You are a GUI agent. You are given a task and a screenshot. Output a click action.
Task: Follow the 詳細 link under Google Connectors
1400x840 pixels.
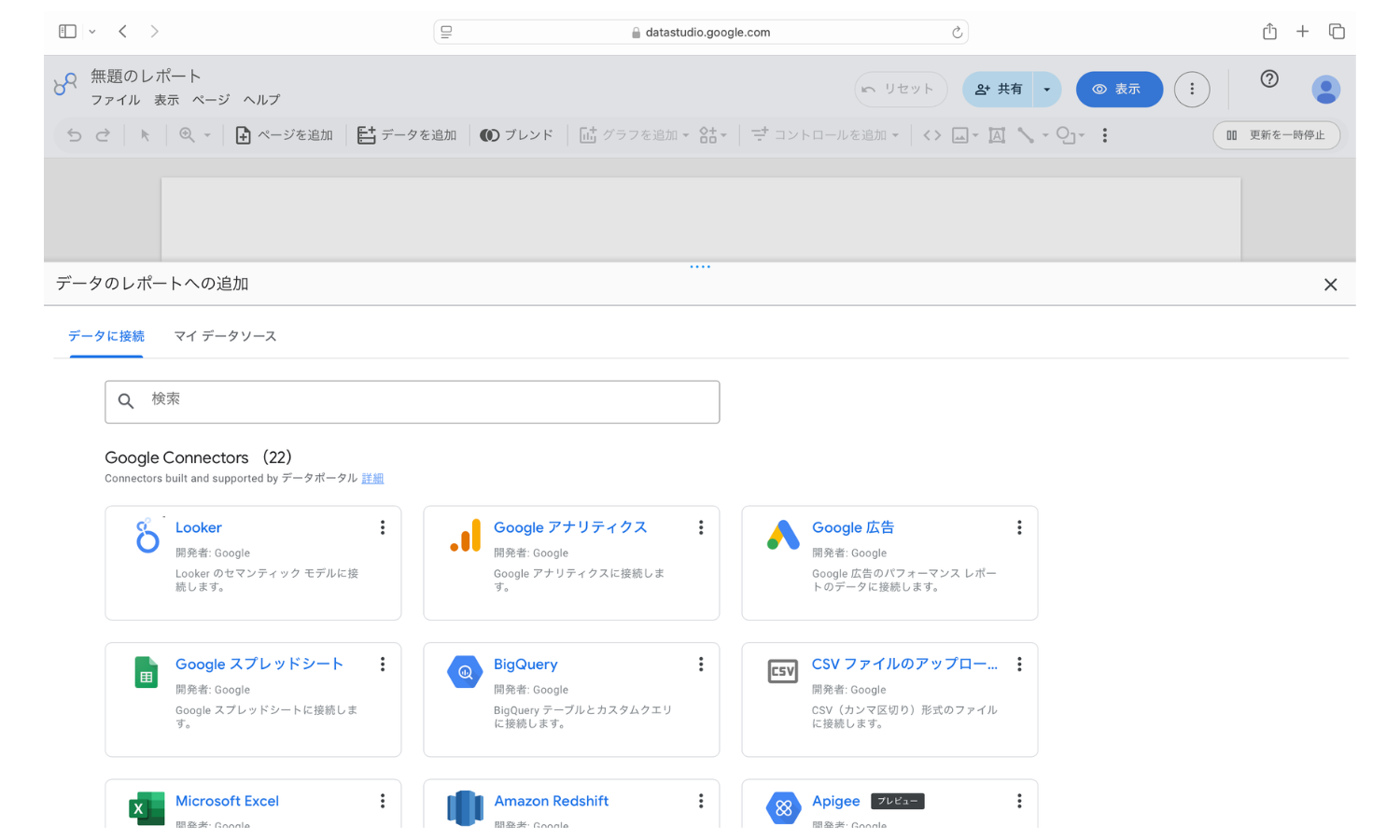coord(372,479)
